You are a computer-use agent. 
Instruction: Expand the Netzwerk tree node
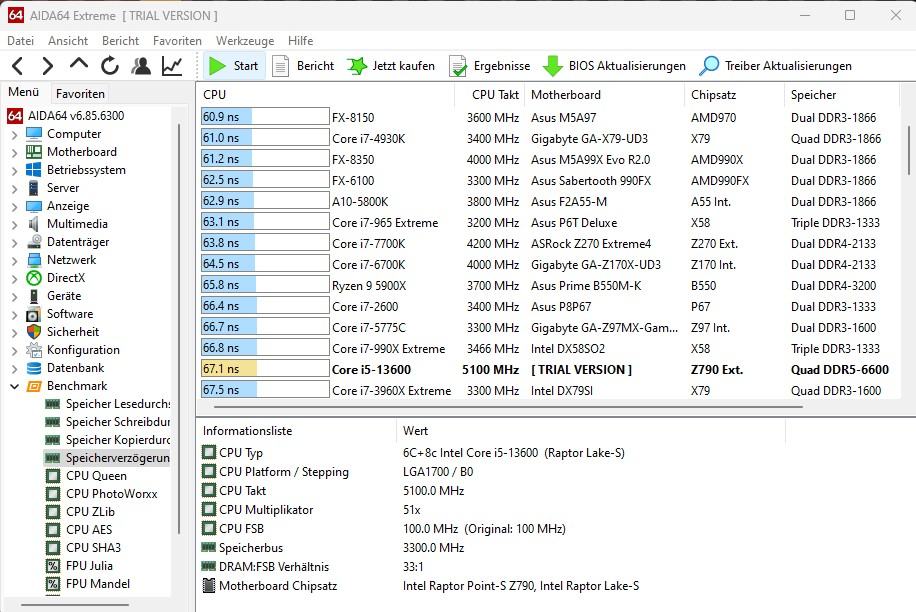(x=15, y=260)
